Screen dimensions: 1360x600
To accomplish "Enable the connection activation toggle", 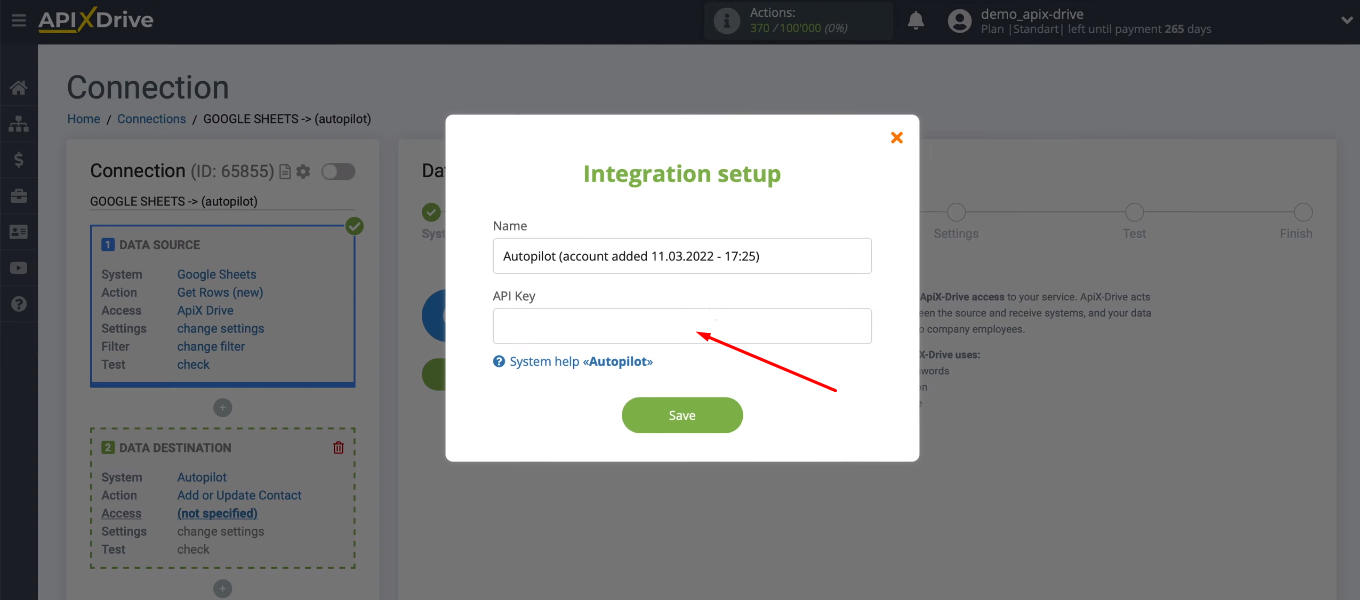I will point(338,171).
